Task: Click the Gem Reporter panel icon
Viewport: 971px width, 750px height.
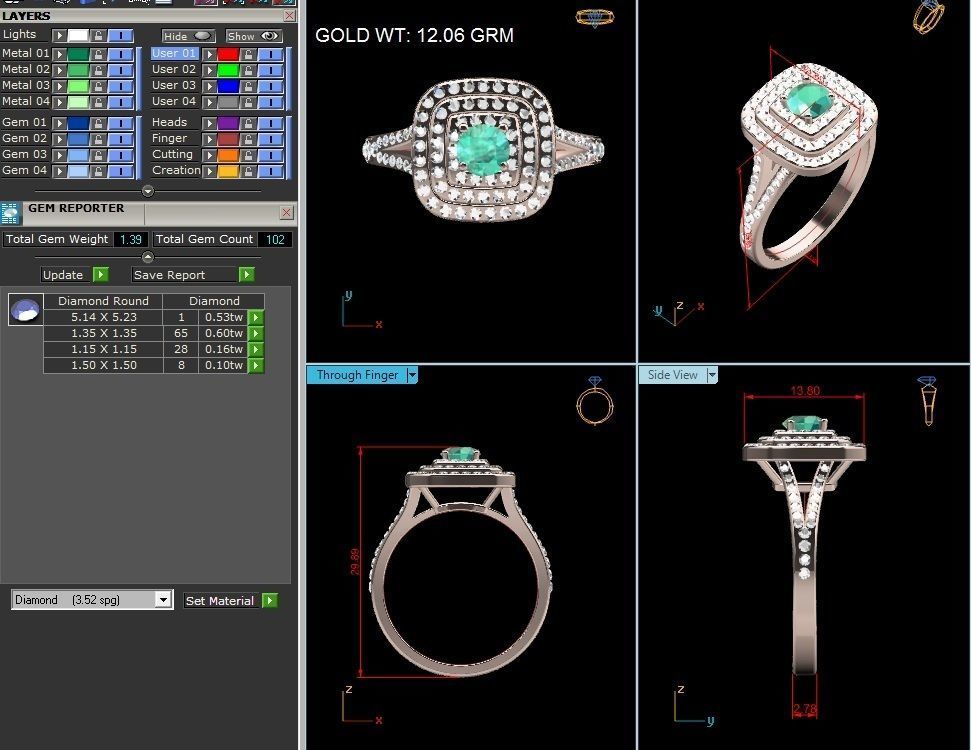Action: point(11,213)
